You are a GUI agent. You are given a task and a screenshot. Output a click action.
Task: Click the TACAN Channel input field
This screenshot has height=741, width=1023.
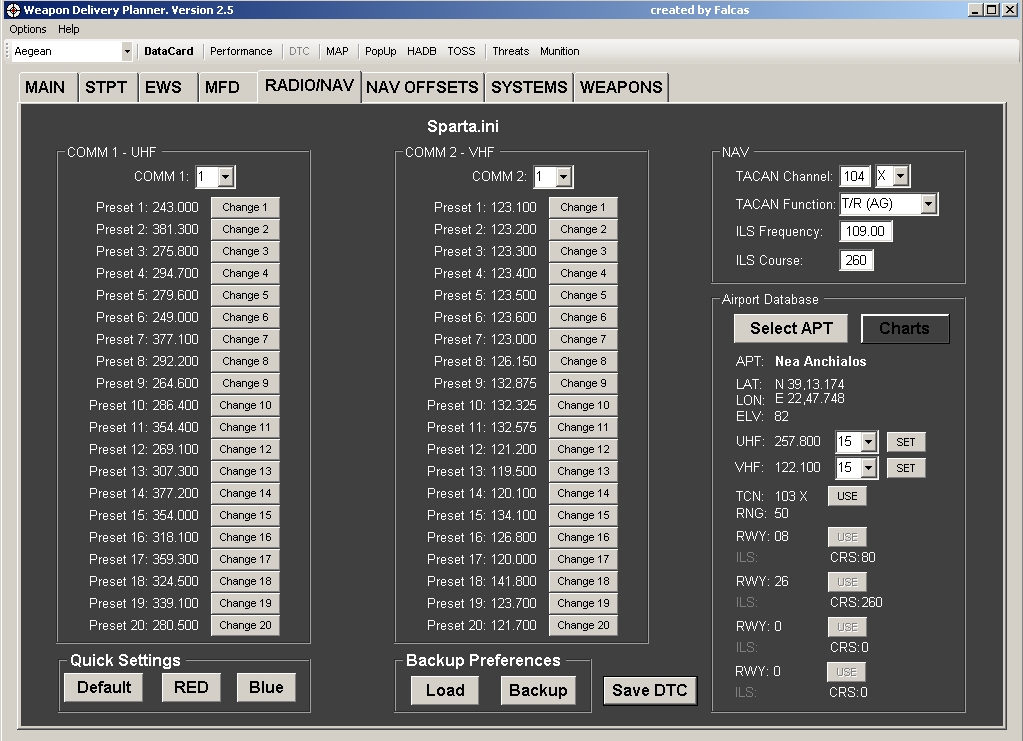[x=854, y=176]
